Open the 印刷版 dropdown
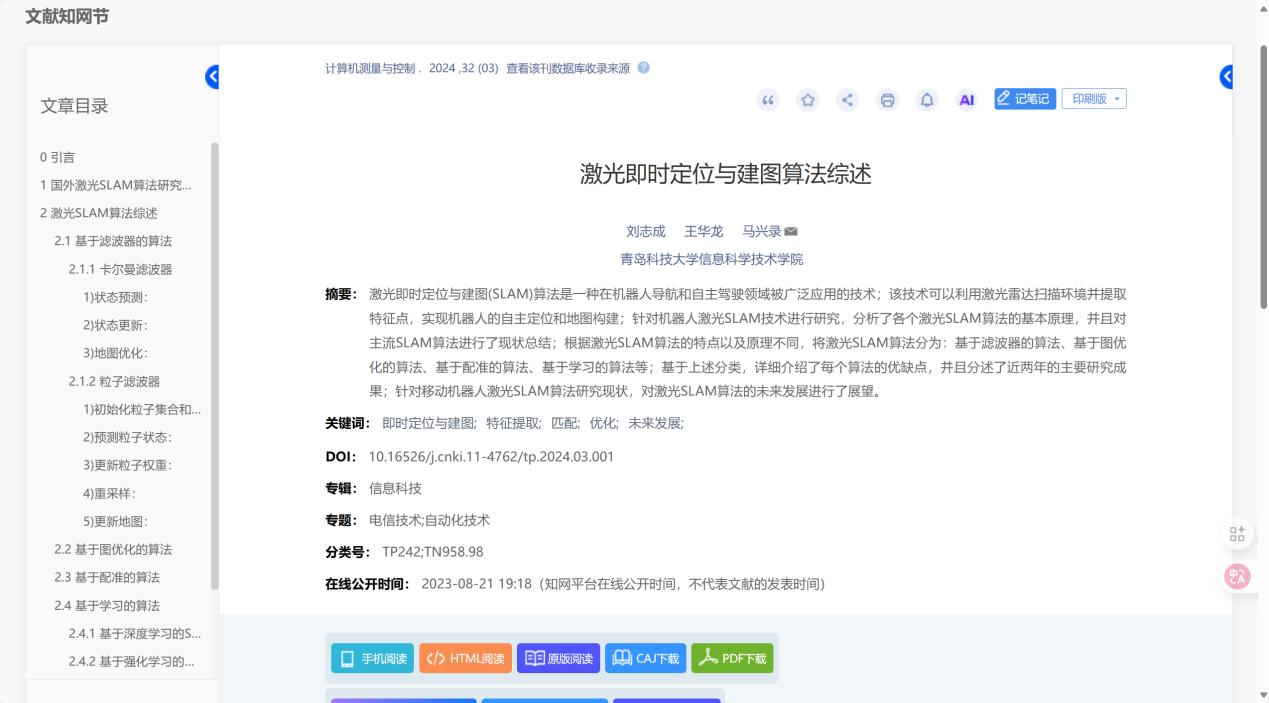This screenshot has height=703, width=1269. tap(1094, 99)
